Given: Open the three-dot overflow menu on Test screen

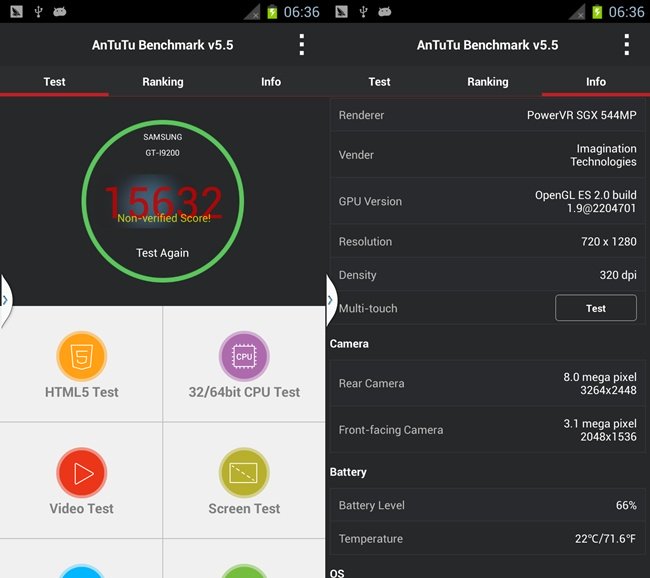Looking at the screenshot, I should [301, 45].
